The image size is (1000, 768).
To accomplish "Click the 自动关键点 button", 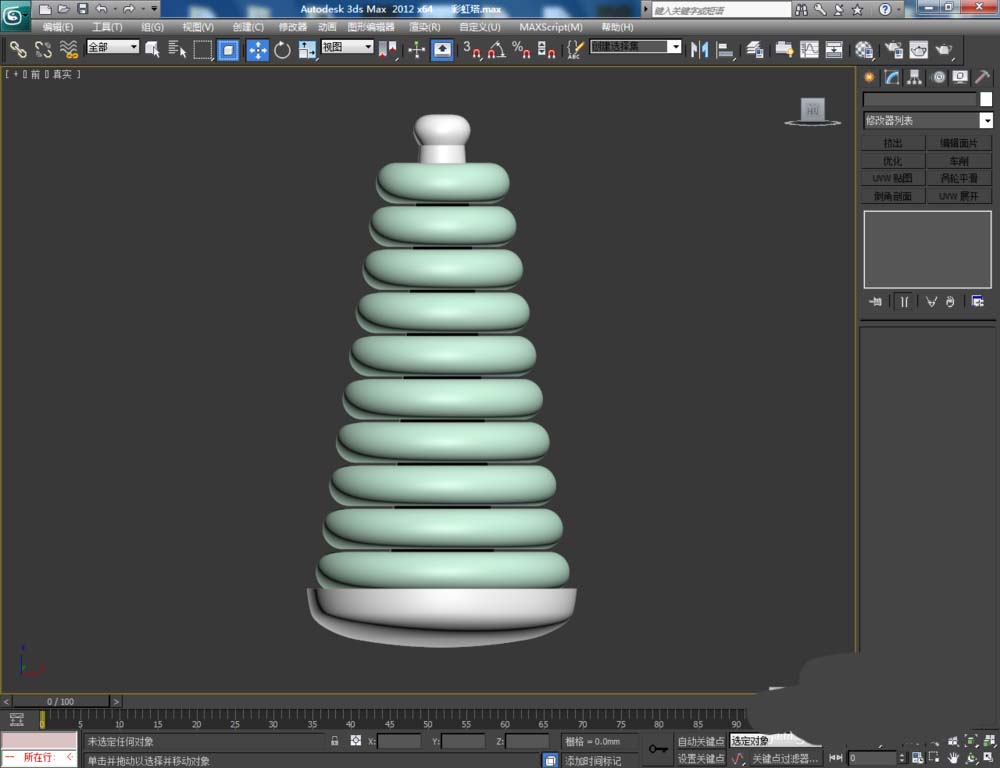I will [x=700, y=741].
